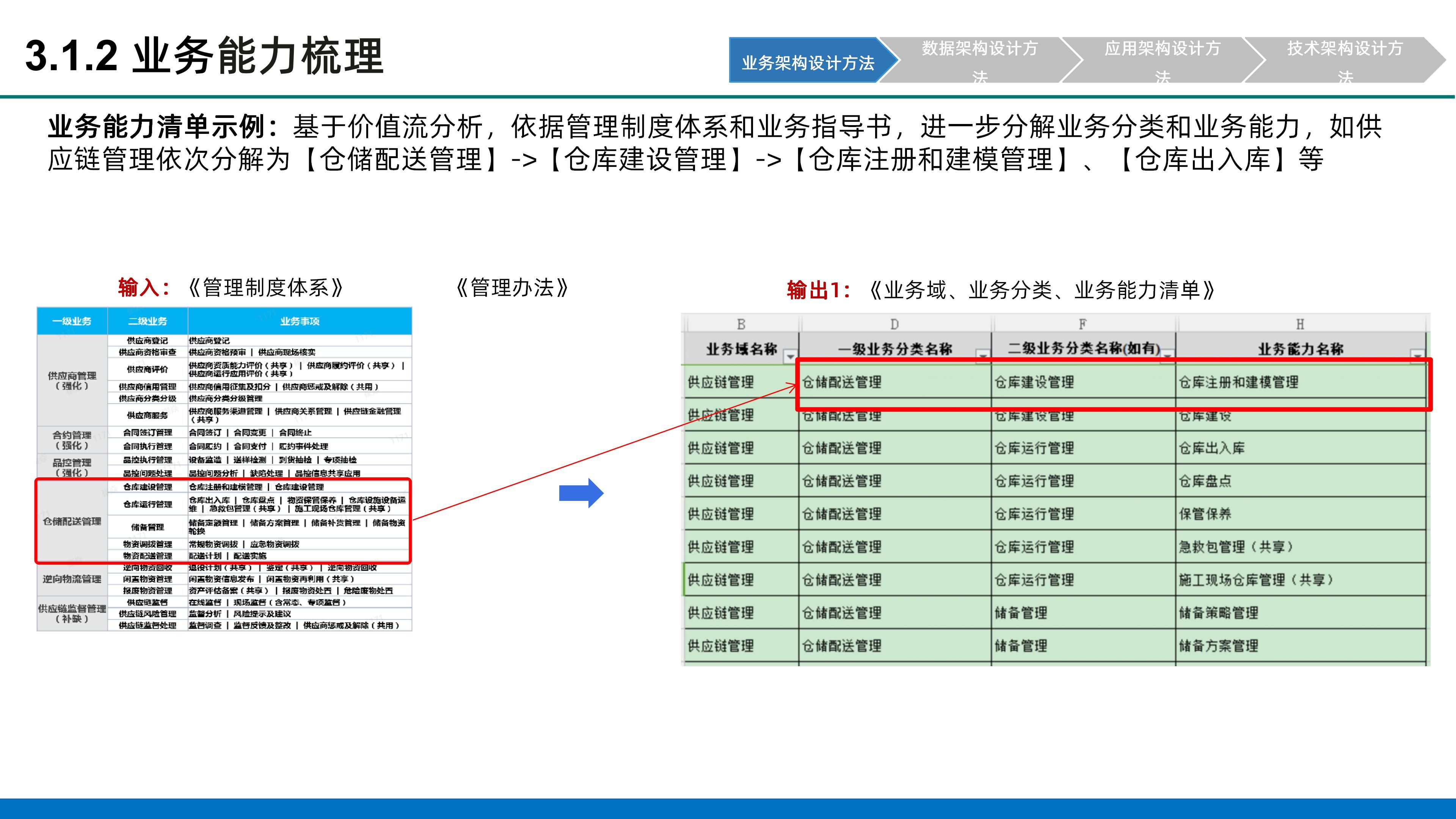
Task: Click the 配送计划 | 配送实施 cell
Action: click(x=300, y=555)
